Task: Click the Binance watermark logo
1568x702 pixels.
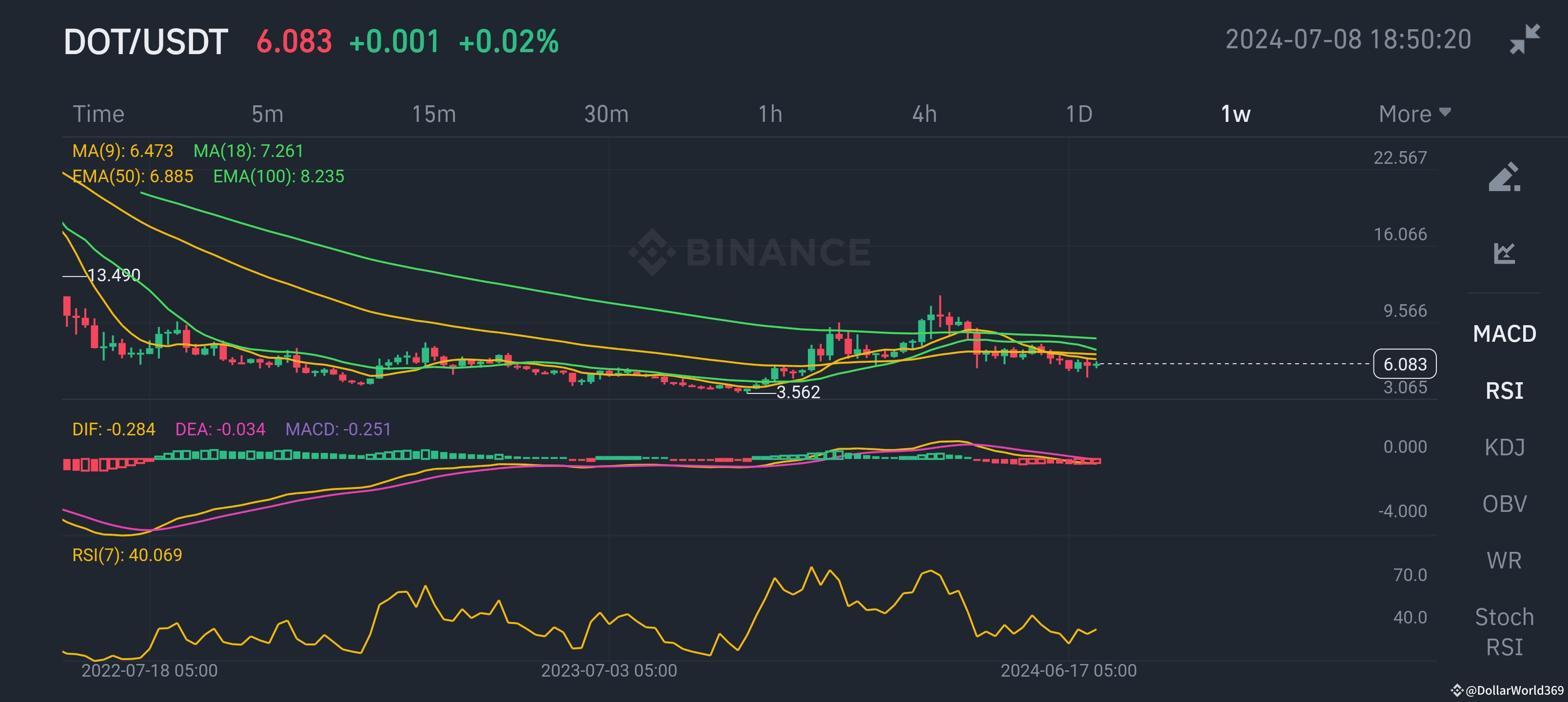Action: coord(750,252)
